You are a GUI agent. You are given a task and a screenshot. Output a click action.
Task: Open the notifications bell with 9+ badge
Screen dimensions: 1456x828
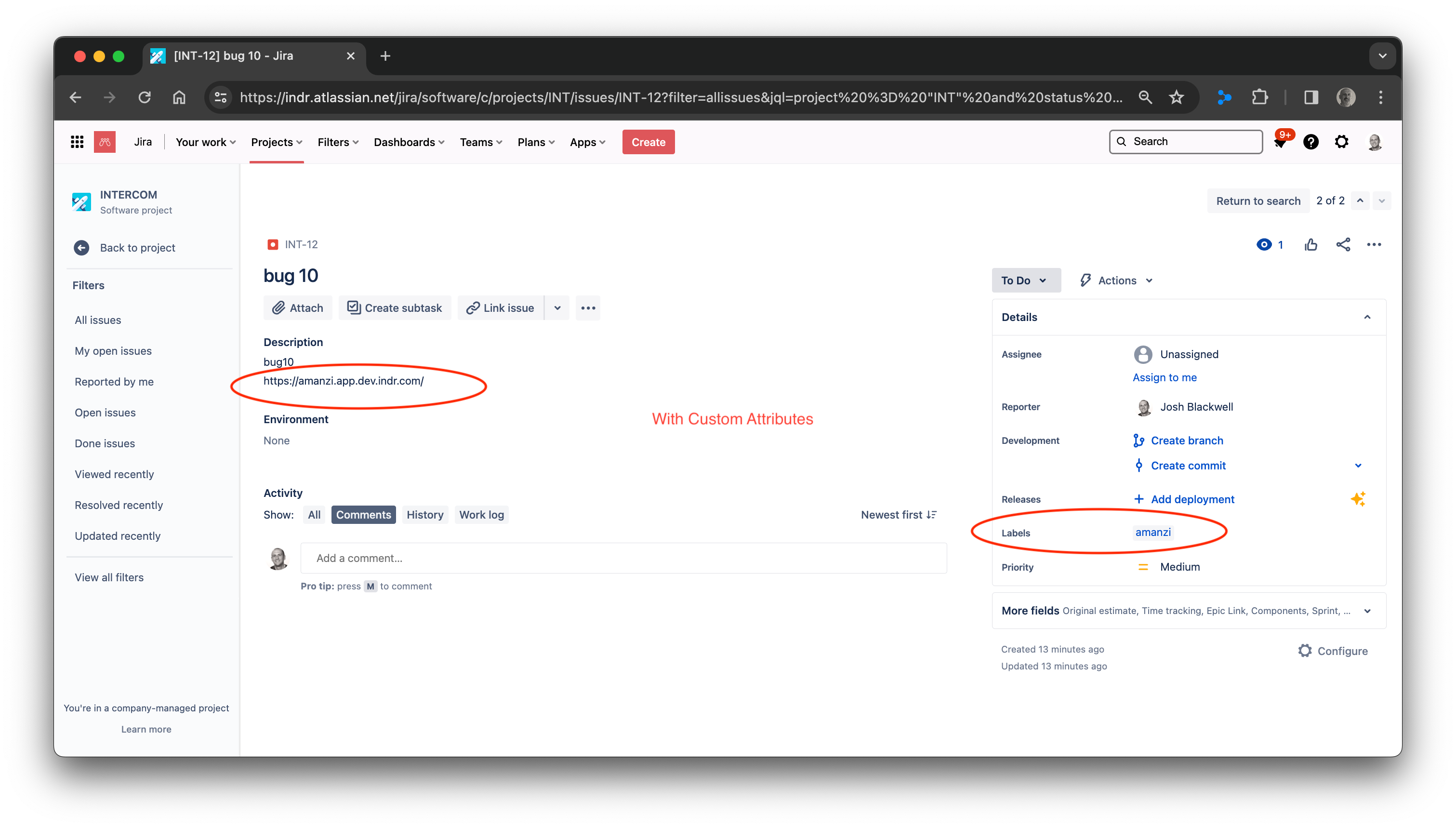pyautogui.click(x=1281, y=142)
